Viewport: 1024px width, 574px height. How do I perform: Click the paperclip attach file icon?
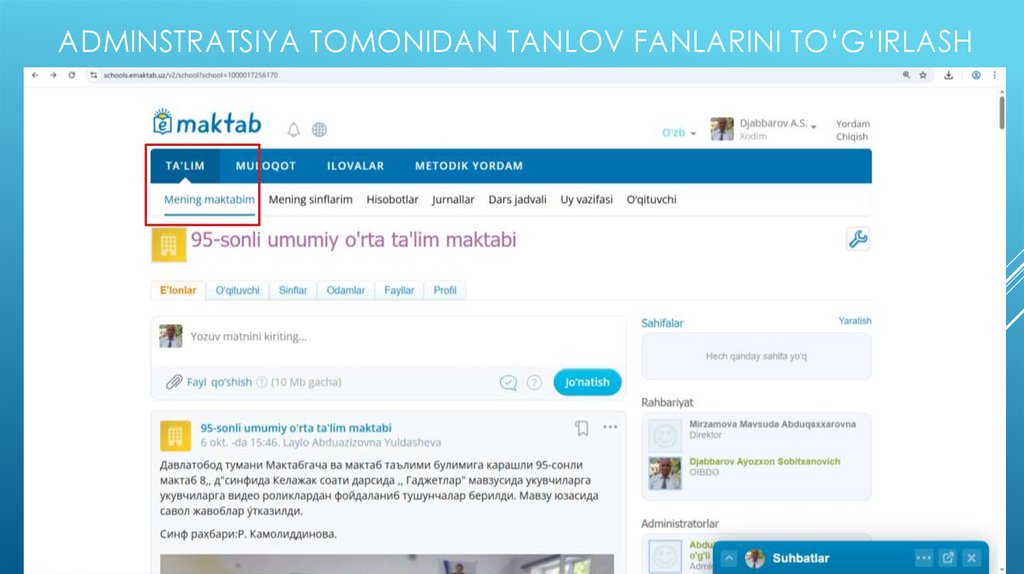tap(174, 382)
